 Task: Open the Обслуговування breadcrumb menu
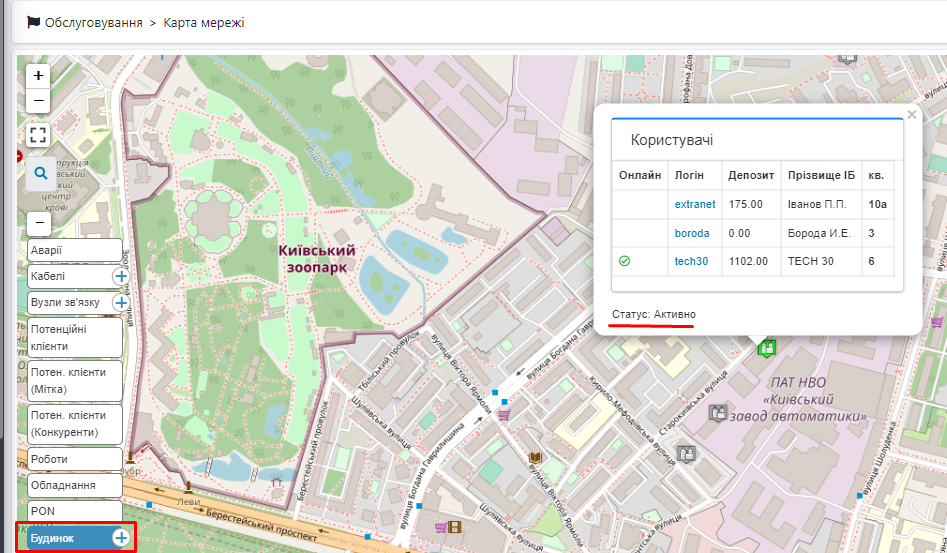pyautogui.click(x=93, y=22)
